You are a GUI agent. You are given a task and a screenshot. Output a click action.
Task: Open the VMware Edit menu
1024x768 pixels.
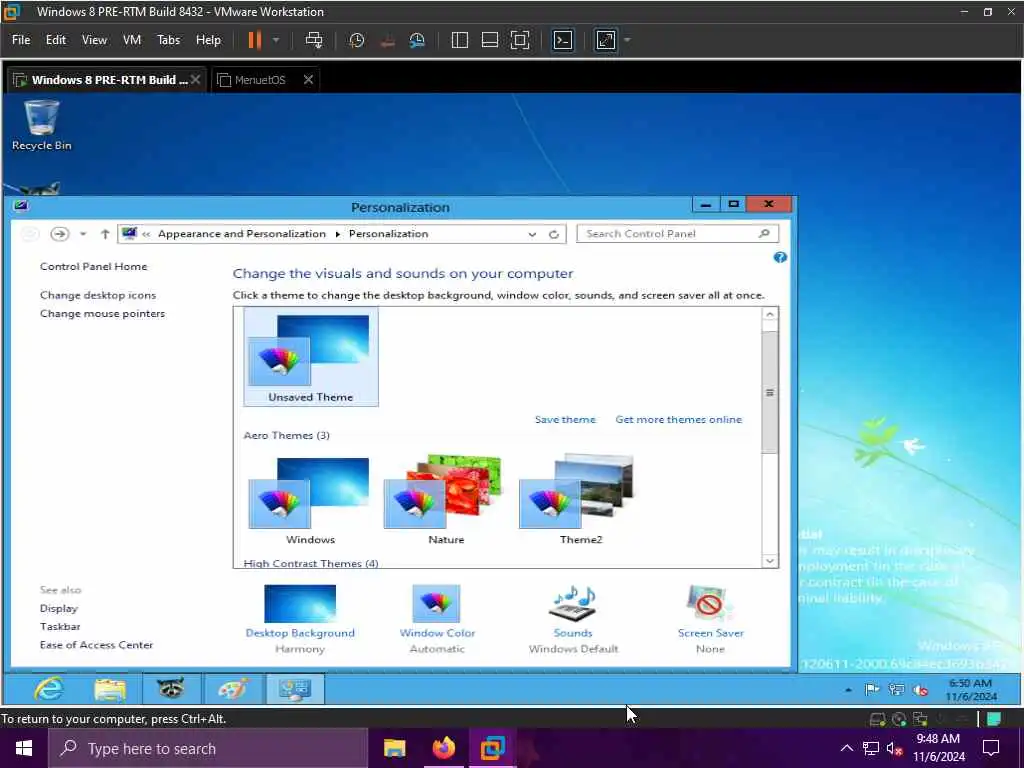pyautogui.click(x=56, y=40)
